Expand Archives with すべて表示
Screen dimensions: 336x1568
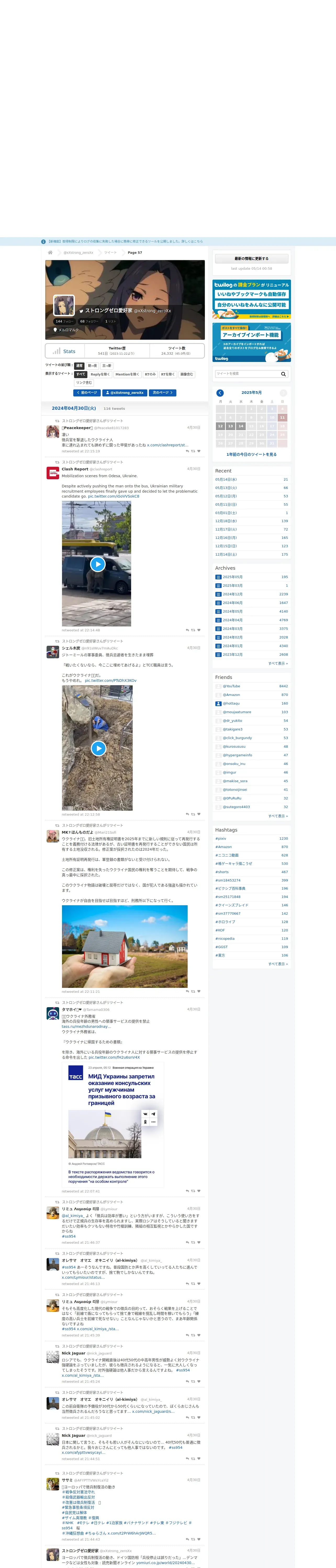pyautogui.click(x=278, y=664)
